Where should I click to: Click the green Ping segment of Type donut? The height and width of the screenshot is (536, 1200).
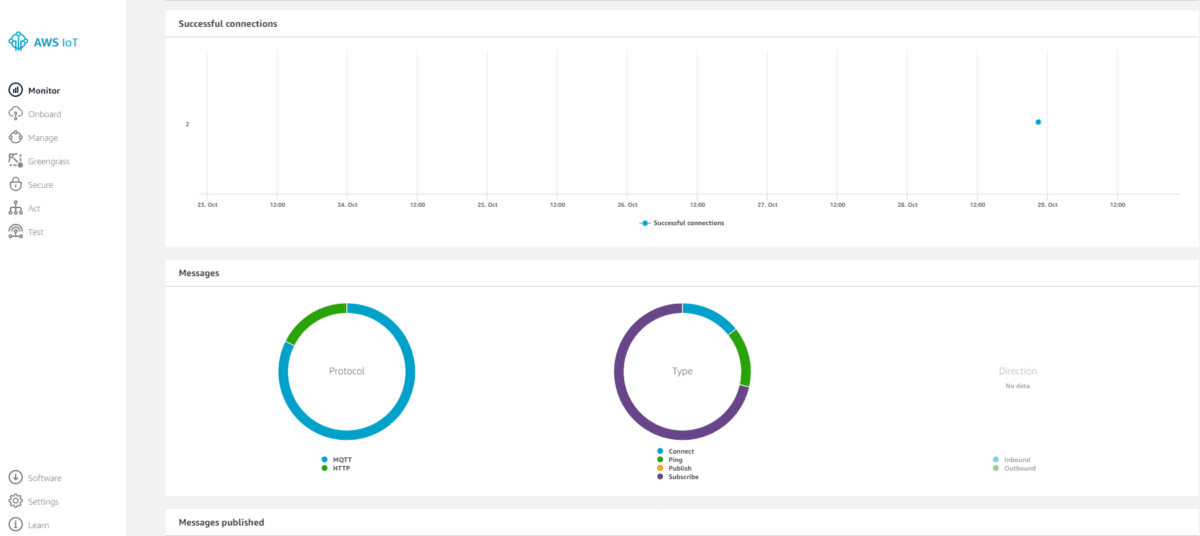tap(742, 358)
